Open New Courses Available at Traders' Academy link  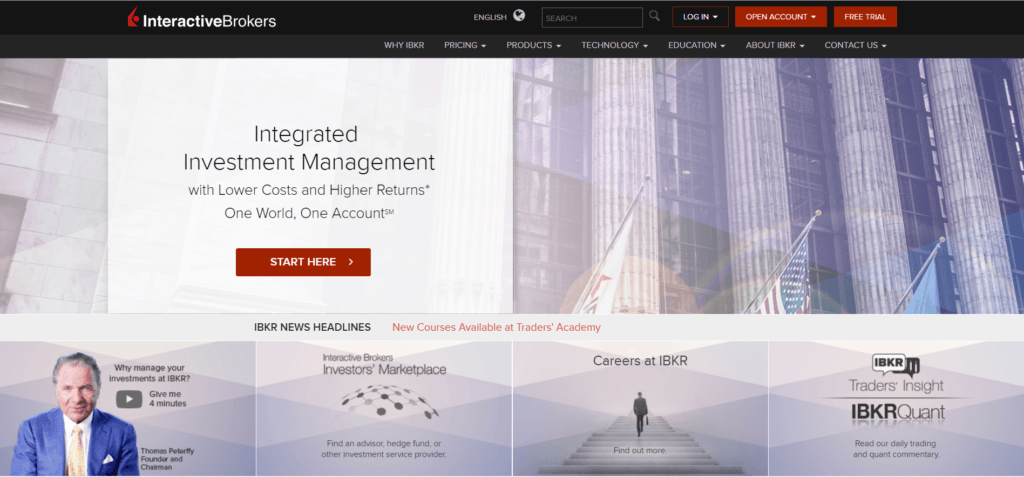point(496,327)
